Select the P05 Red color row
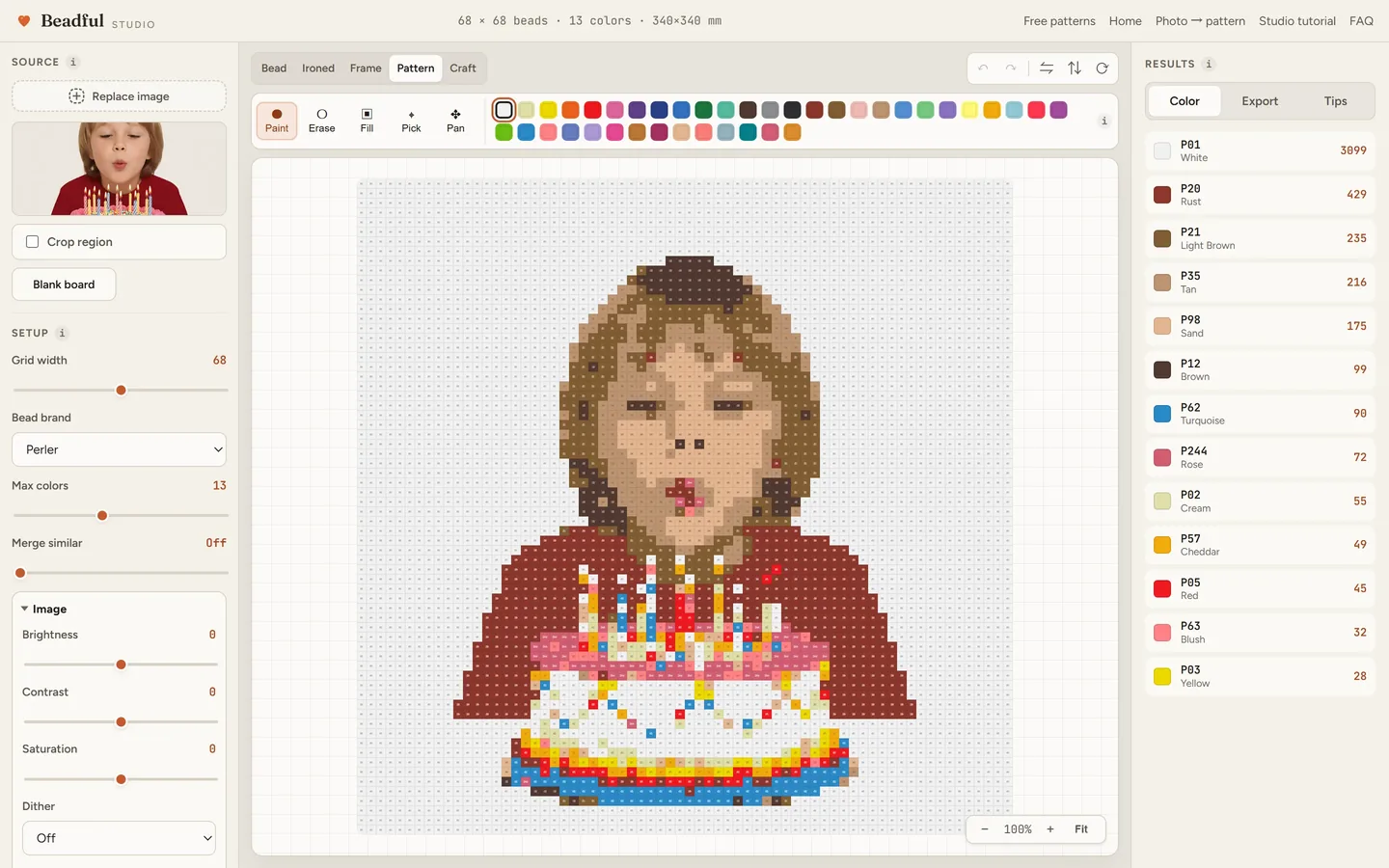Screen dimensions: 1389x868 click(1260, 589)
